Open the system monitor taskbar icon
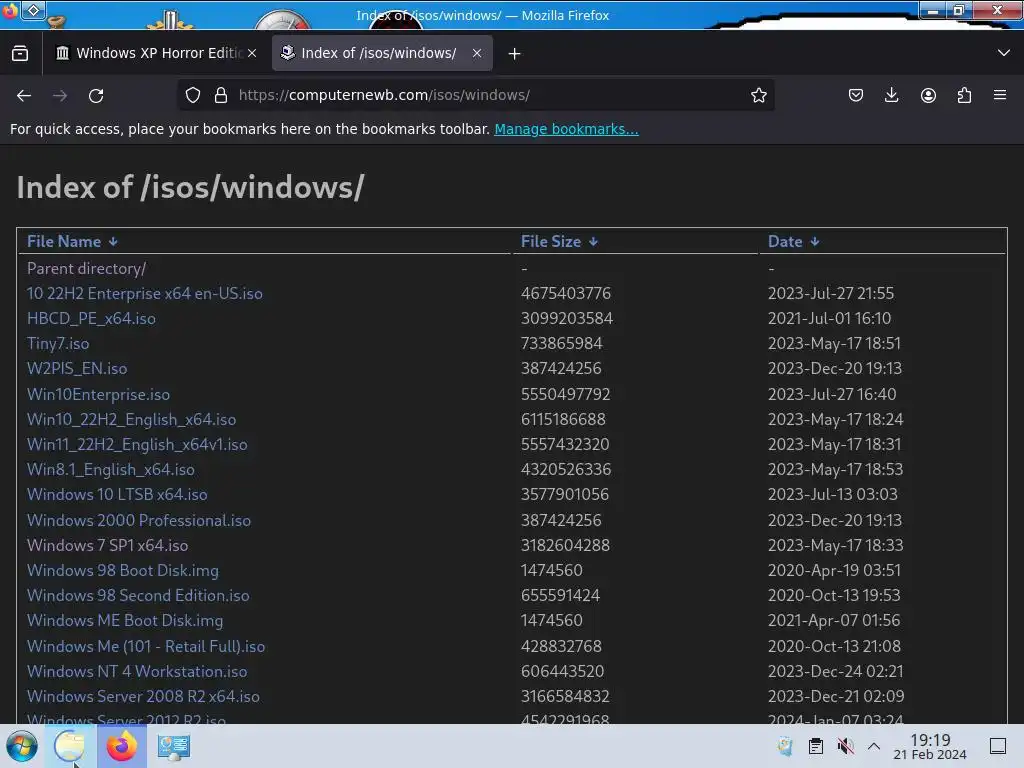This screenshot has height=768, width=1024. tap(173, 746)
